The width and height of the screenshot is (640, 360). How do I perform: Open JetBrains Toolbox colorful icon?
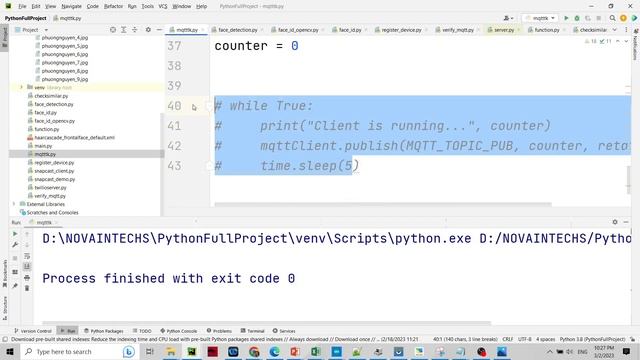click(634, 18)
